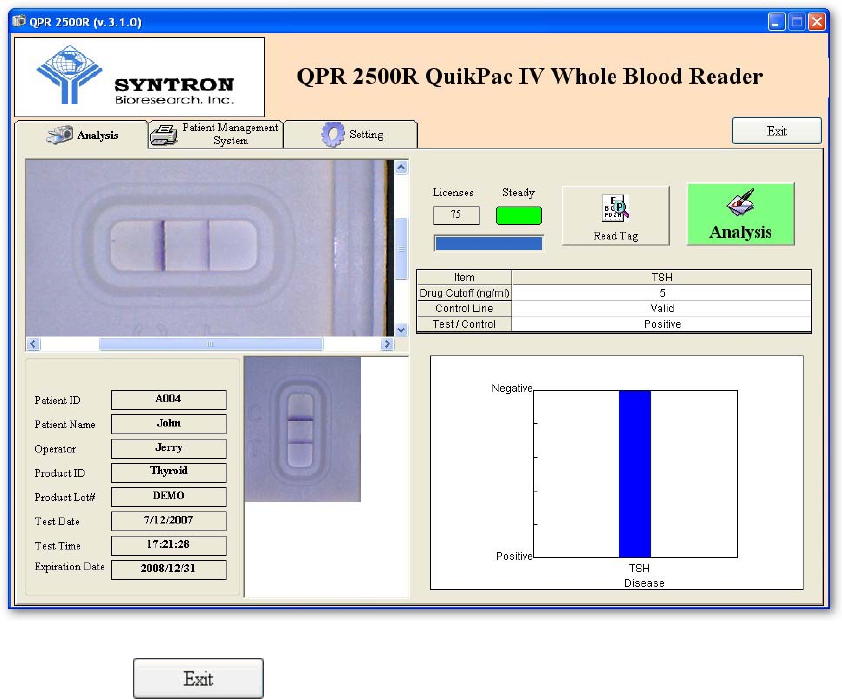Click the image scroll up arrow
Screen dimensions: 842x699
pos(401,168)
